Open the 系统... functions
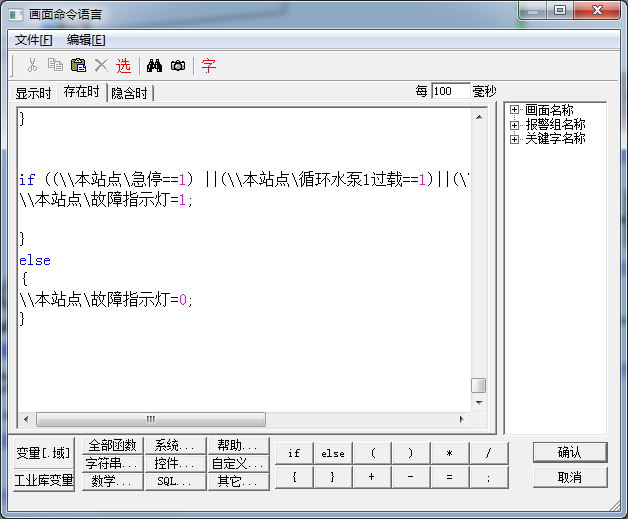 tap(175, 445)
